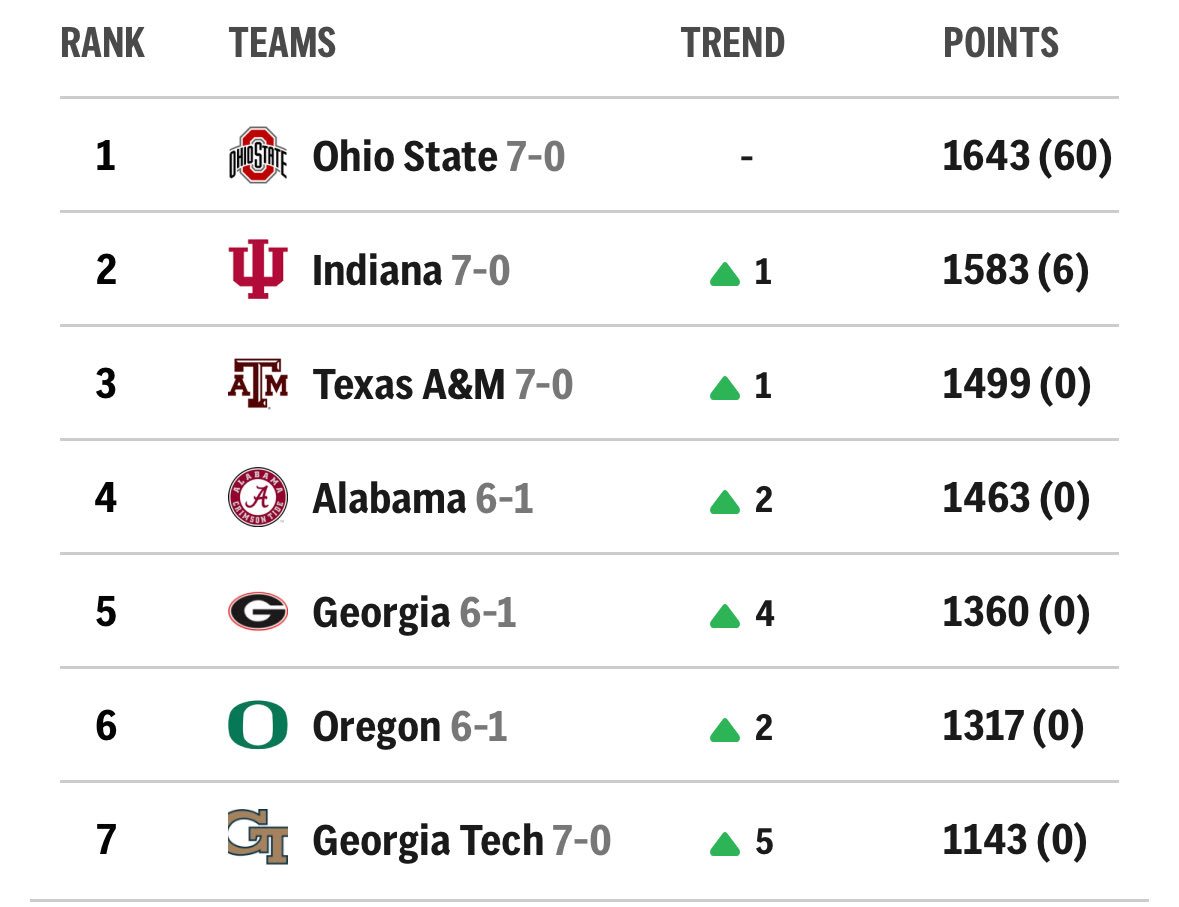
Task: Open the Ohio State team link
Action: point(404,157)
